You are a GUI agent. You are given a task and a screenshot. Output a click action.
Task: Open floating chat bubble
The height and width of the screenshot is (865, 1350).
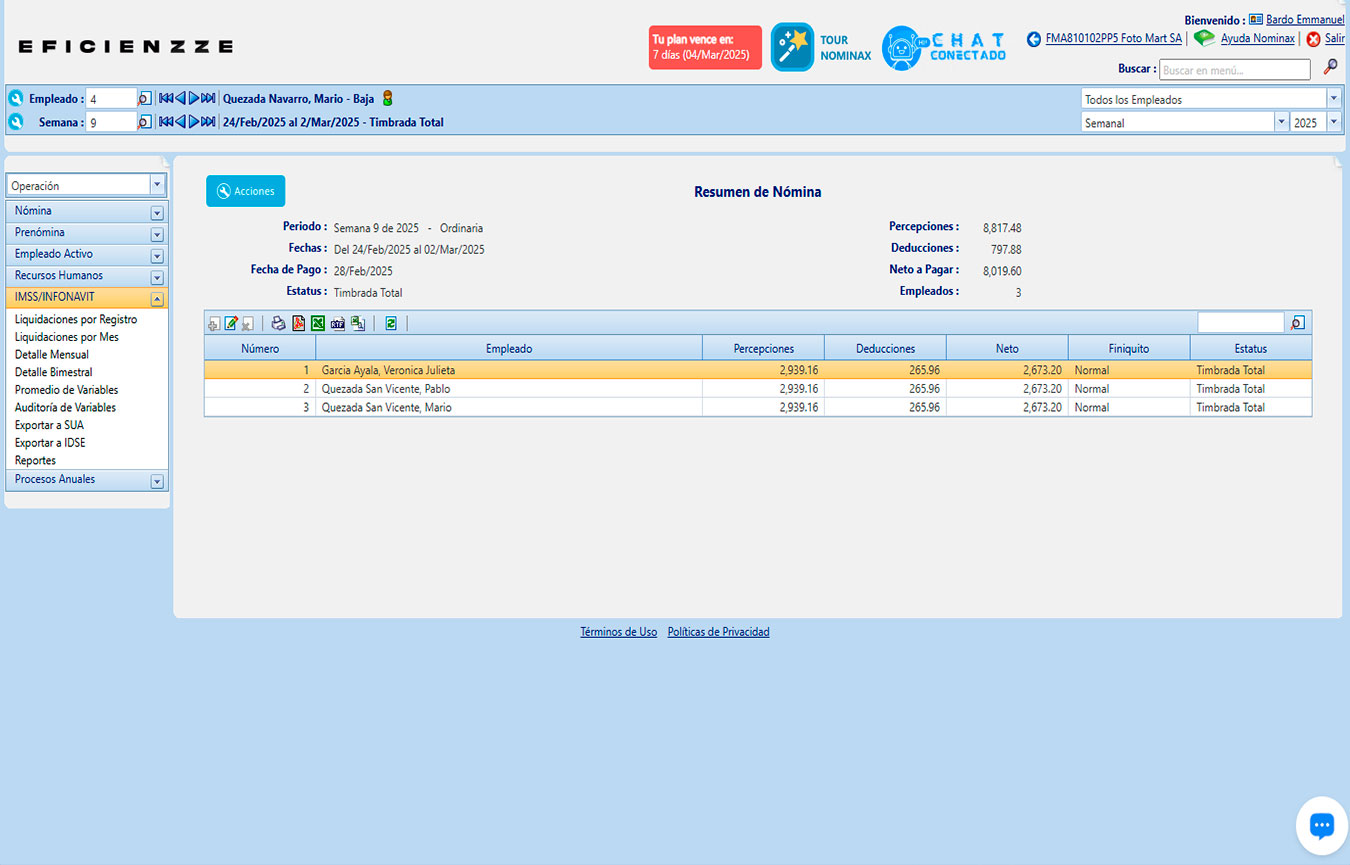click(x=1321, y=825)
